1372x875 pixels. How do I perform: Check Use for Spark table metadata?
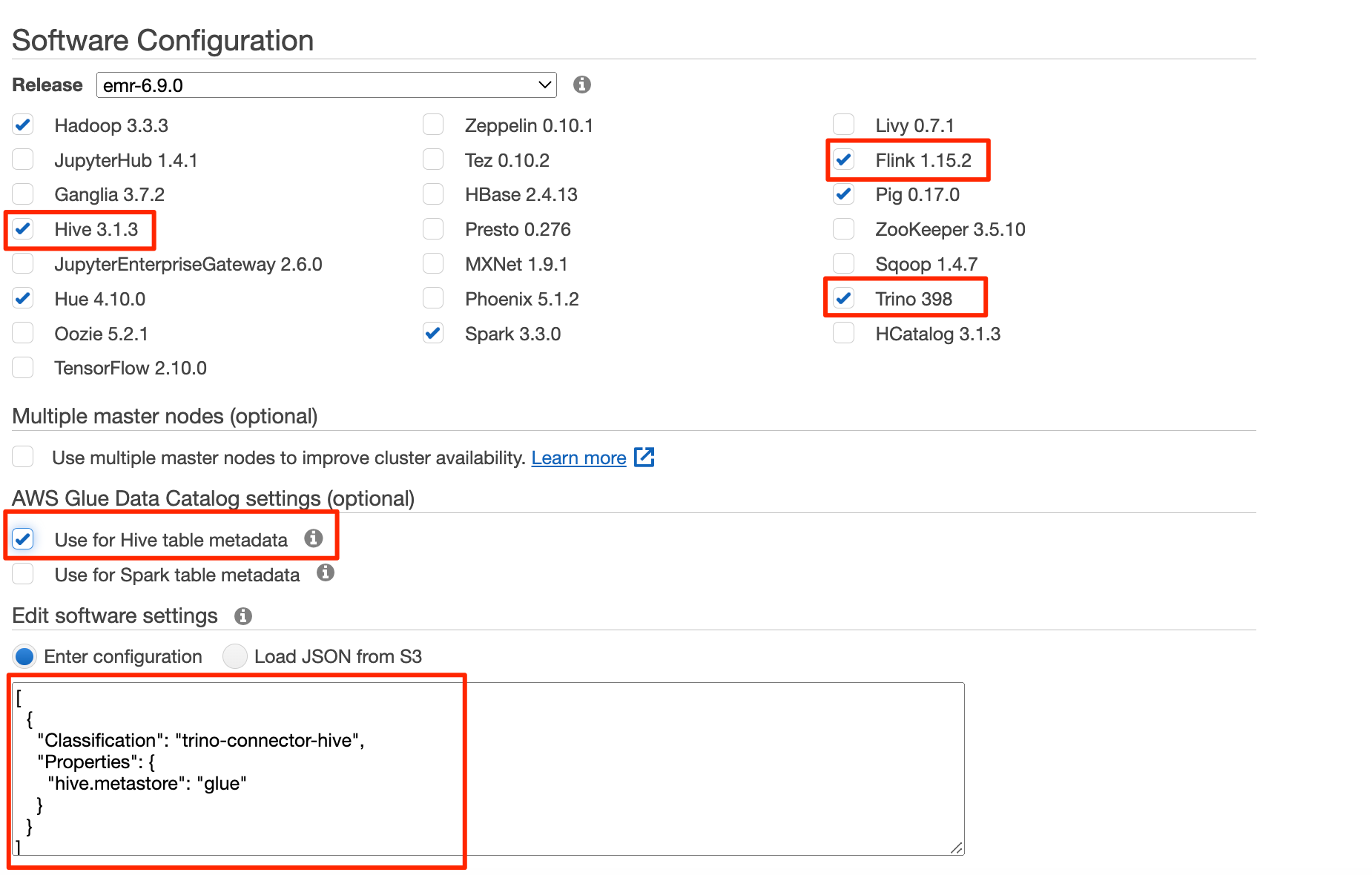coord(23,574)
